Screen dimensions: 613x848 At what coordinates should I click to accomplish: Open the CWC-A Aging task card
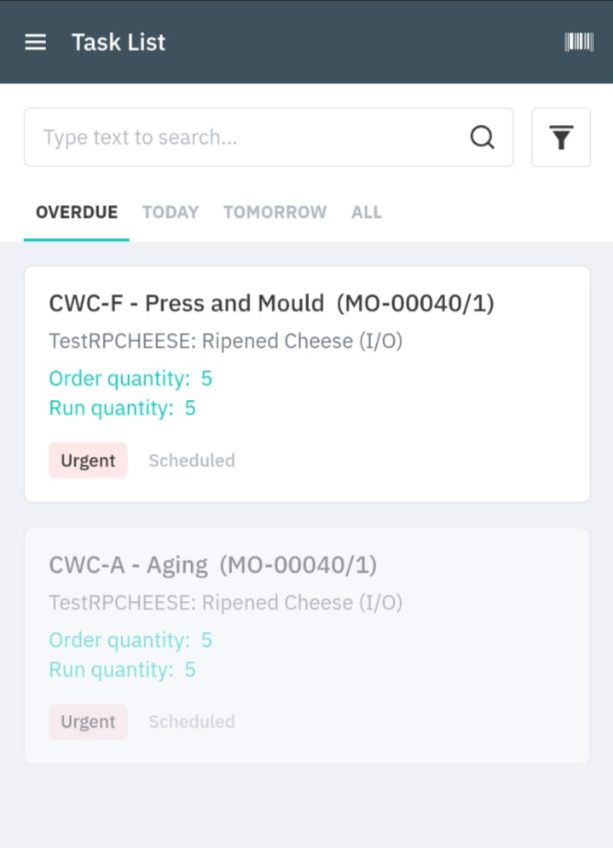(307, 646)
